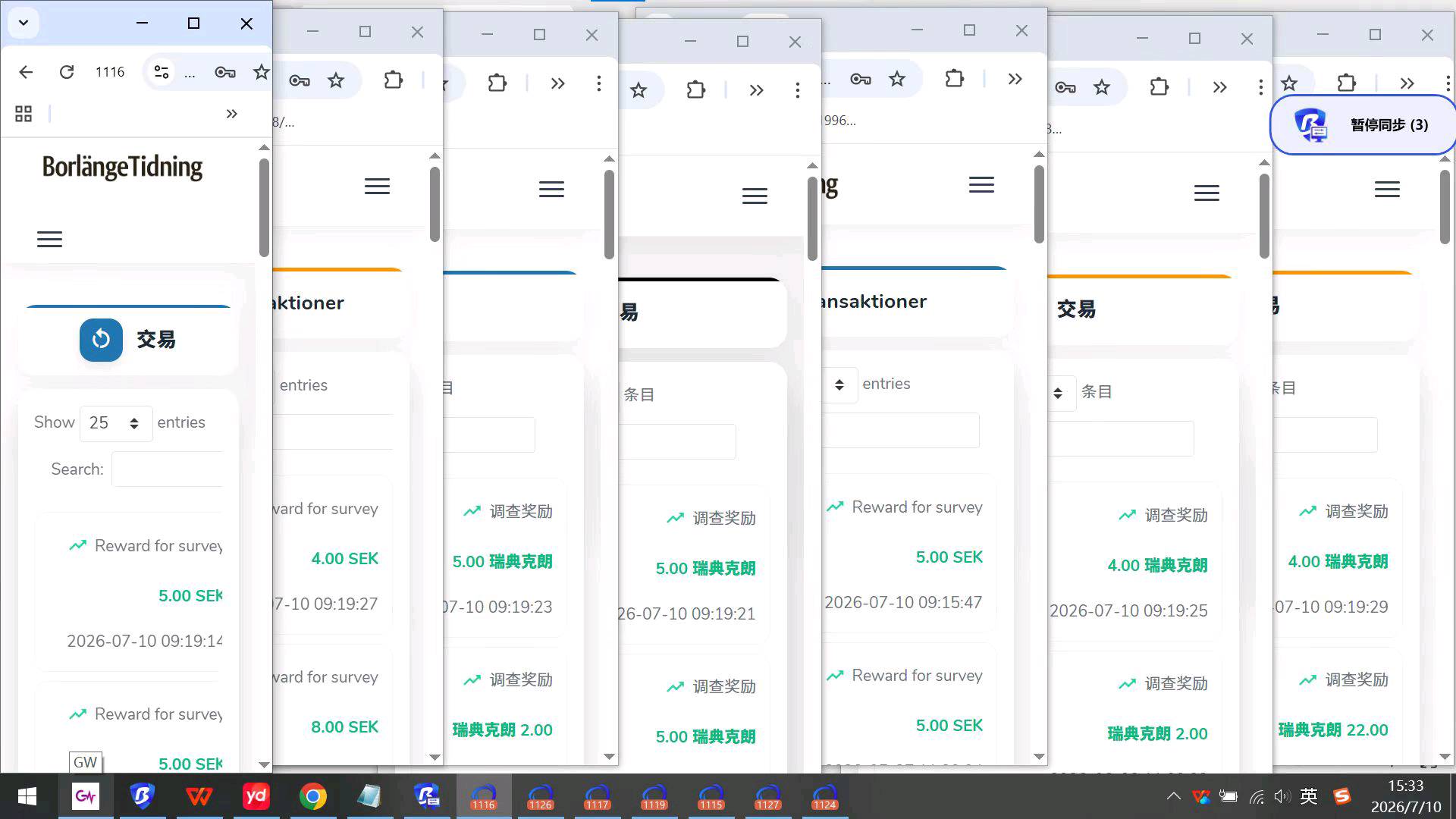
Task: Click the search input in the third window
Action: [489, 435]
